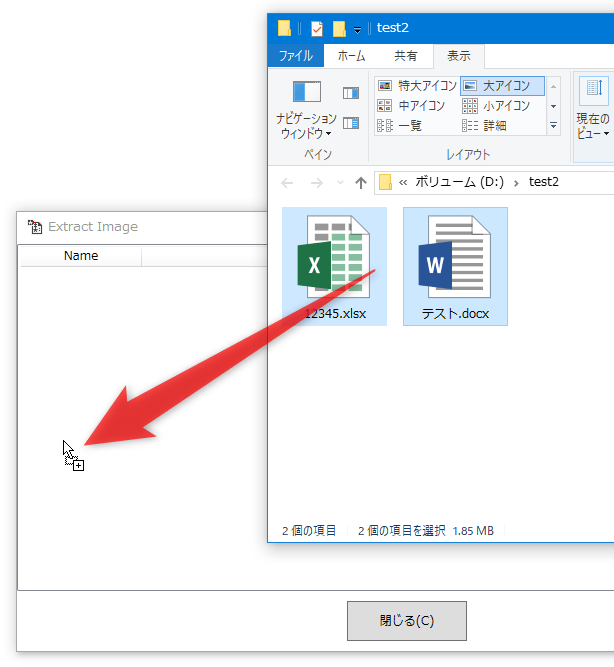Click the Up one level arrow
Viewport: 614px width, 667px height.
361,183
